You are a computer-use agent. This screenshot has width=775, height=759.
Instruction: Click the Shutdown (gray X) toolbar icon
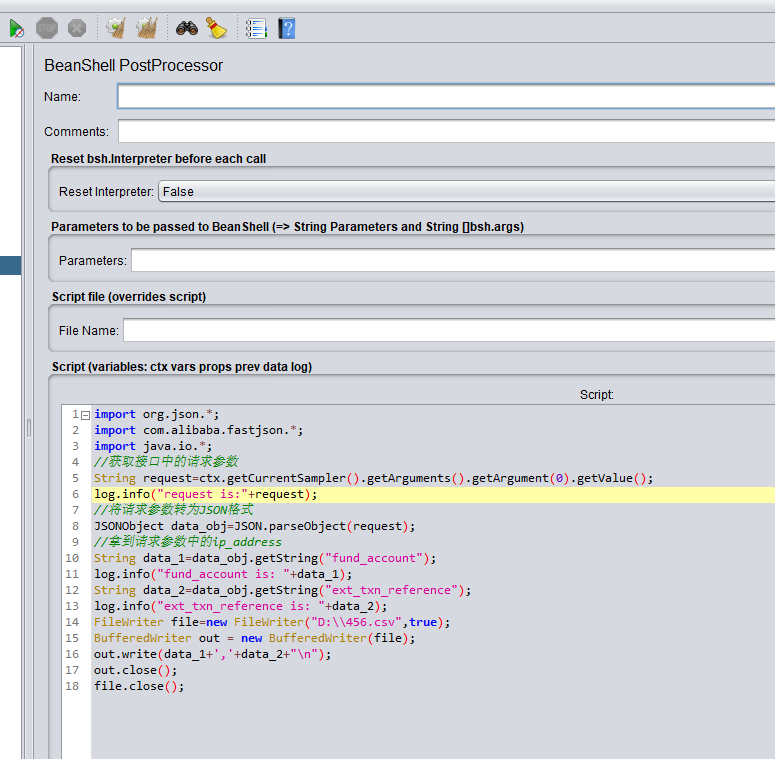point(77,29)
